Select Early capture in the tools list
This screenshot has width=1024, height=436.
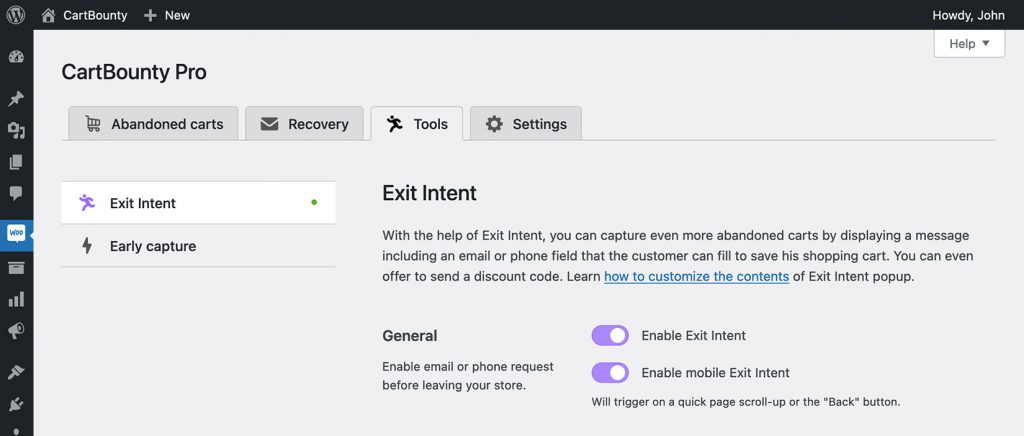[199, 246]
